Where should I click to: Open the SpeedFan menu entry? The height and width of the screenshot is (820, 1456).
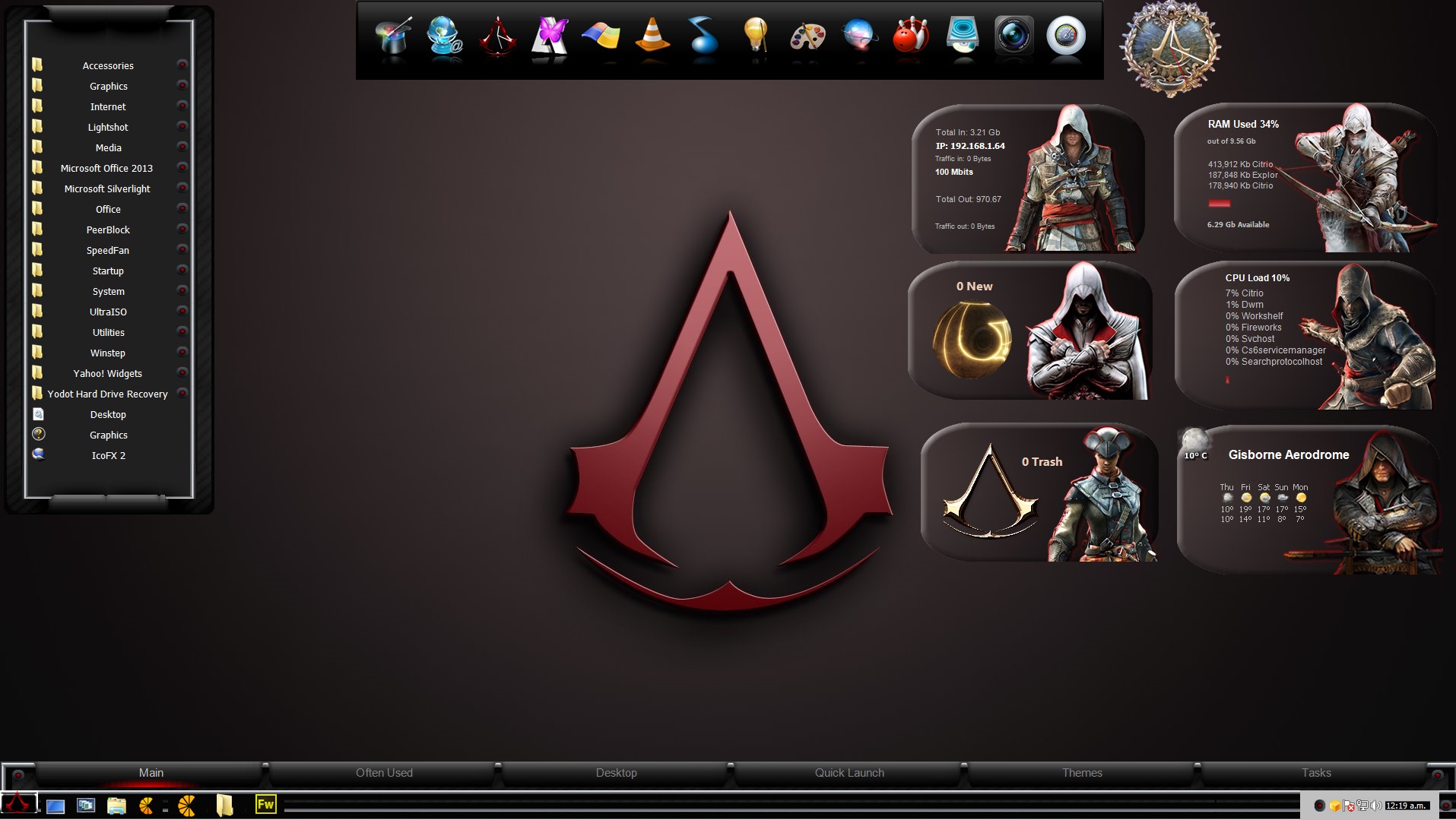coord(108,251)
